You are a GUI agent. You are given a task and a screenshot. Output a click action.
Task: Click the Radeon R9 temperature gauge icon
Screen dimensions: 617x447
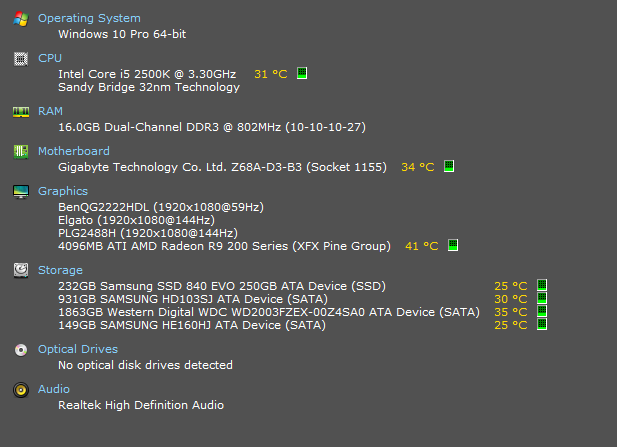click(453, 245)
